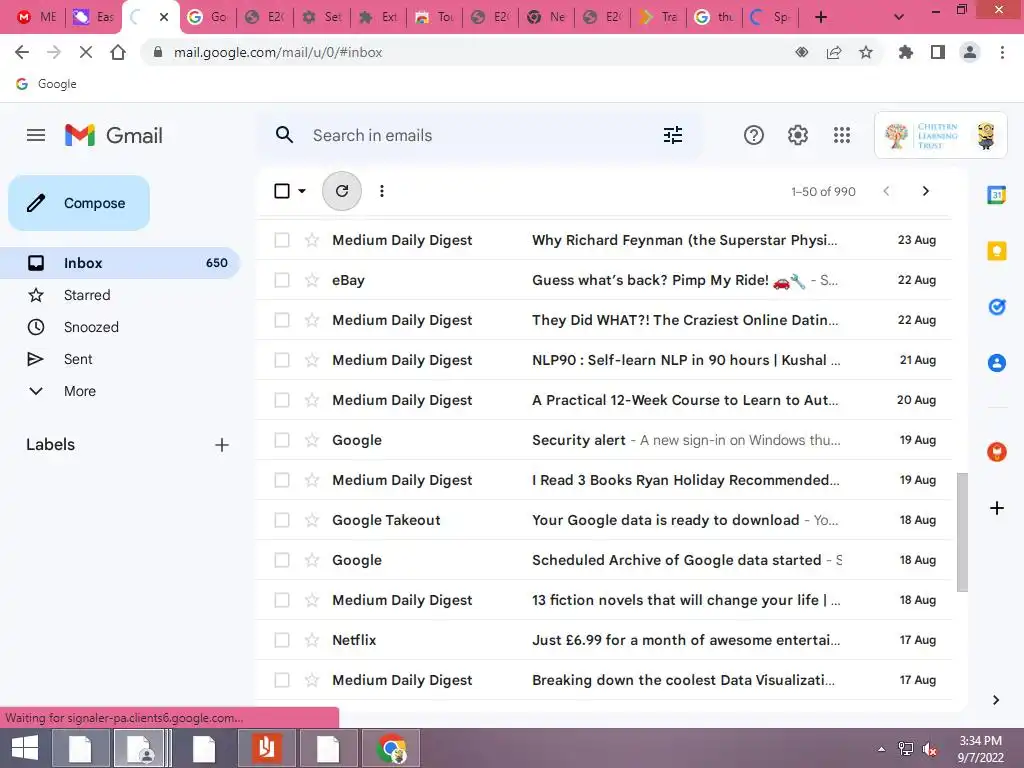Viewport: 1024px width, 768px height.
Task: Open account profile avatar
Action: tap(985, 135)
